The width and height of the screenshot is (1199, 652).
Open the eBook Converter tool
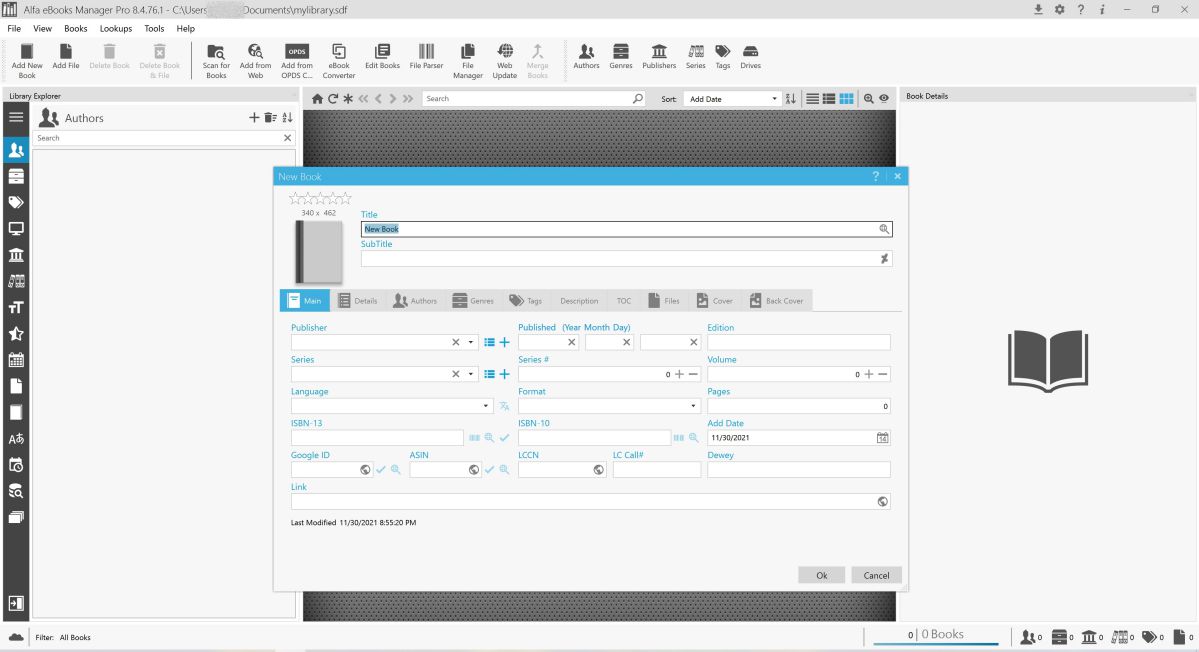tap(339, 51)
